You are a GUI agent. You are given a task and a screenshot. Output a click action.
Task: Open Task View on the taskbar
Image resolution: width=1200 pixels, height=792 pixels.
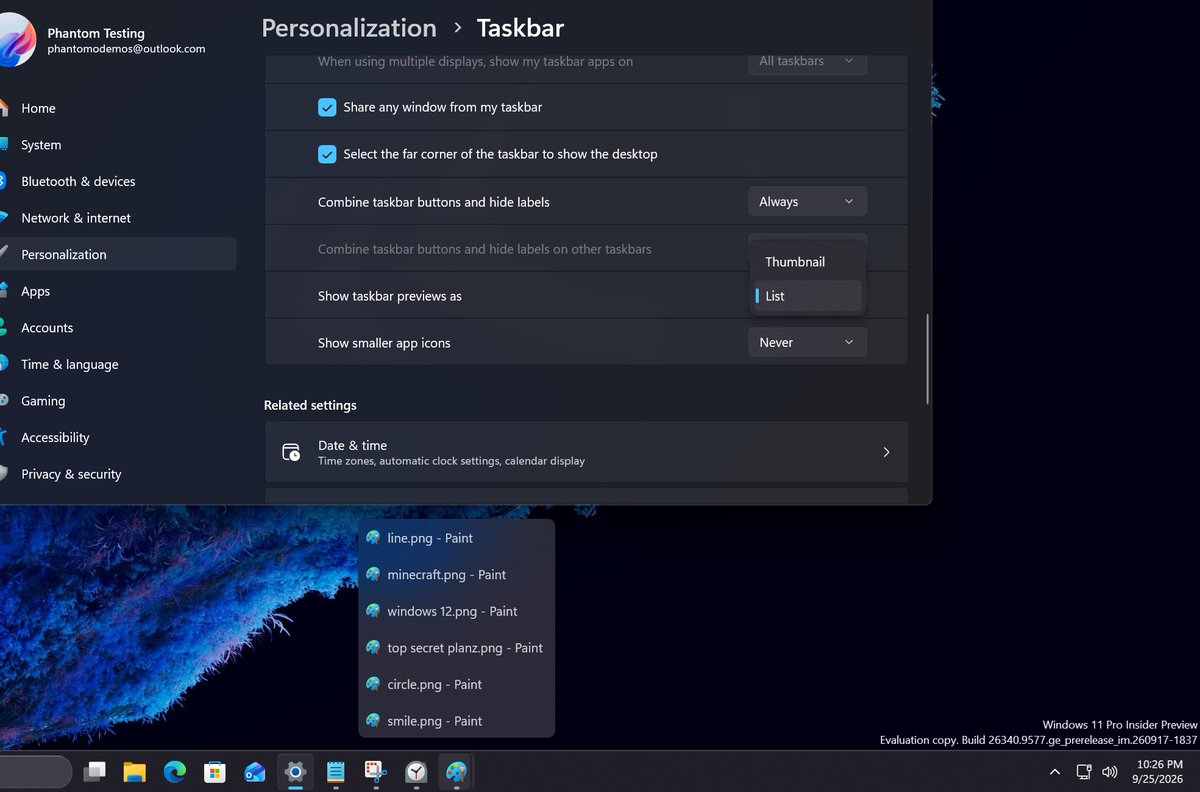pos(95,771)
